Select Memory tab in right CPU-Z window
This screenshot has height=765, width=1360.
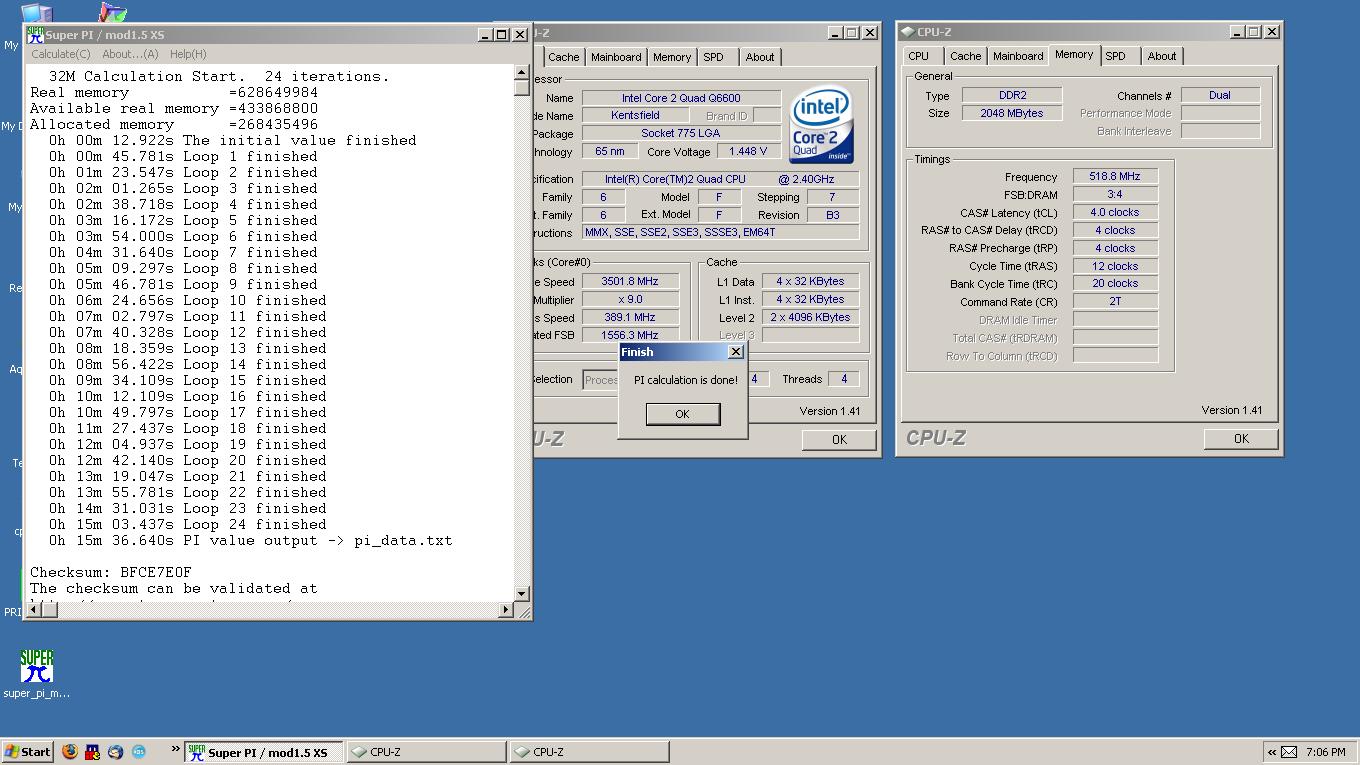[1074, 55]
